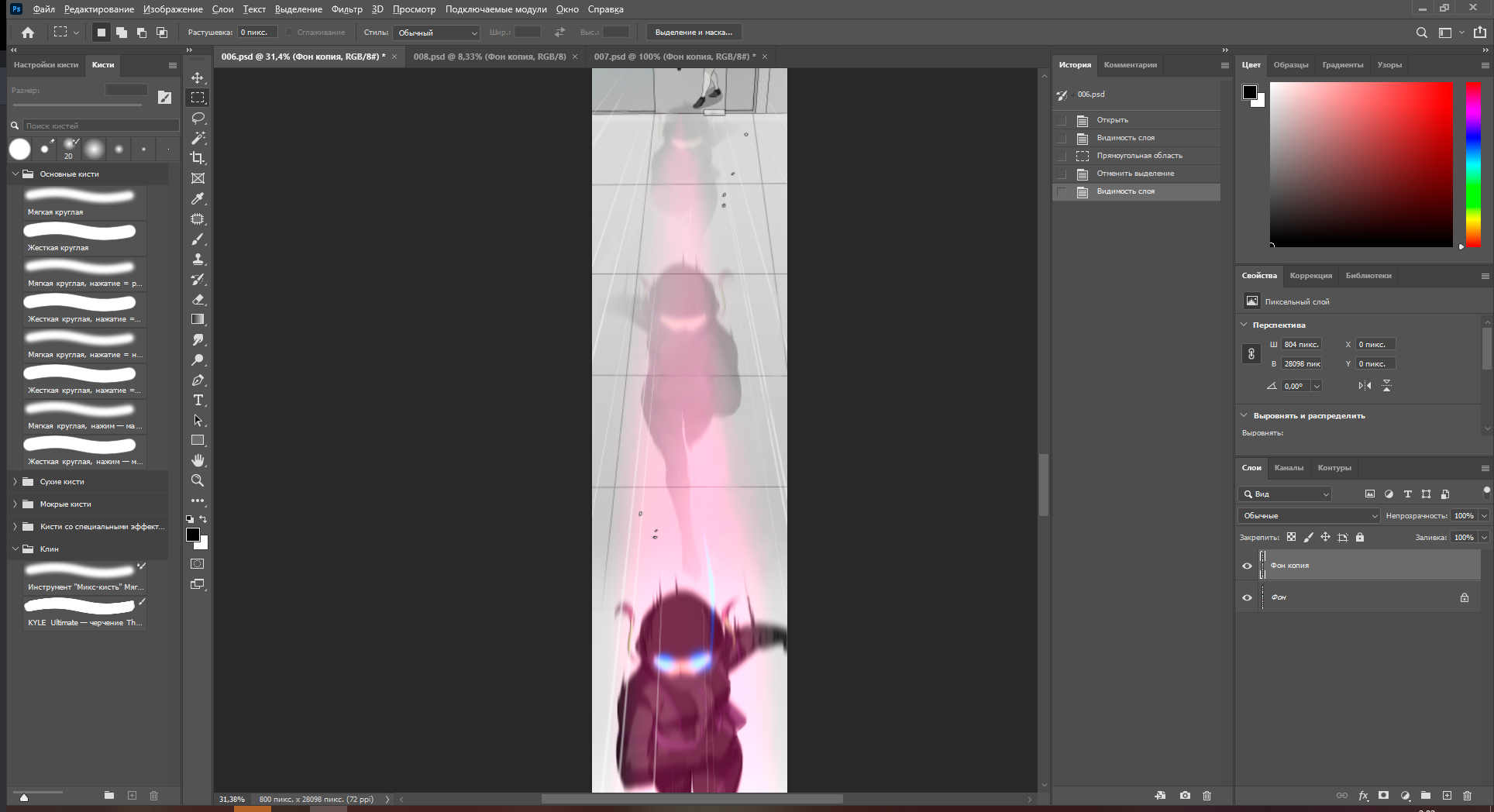Delete layer with trash icon in Layers panel
The width and height of the screenshot is (1494, 812).
[x=1467, y=796]
